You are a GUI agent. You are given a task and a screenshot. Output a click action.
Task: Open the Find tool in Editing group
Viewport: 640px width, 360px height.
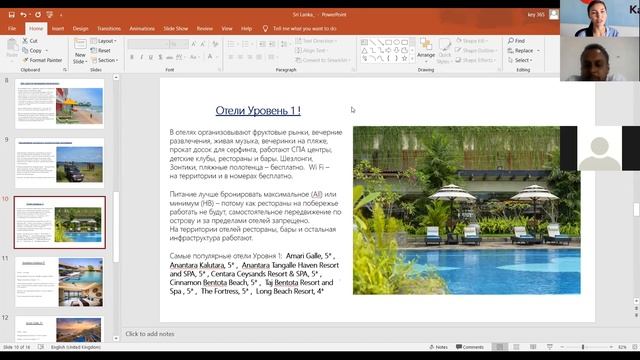pos(516,41)
